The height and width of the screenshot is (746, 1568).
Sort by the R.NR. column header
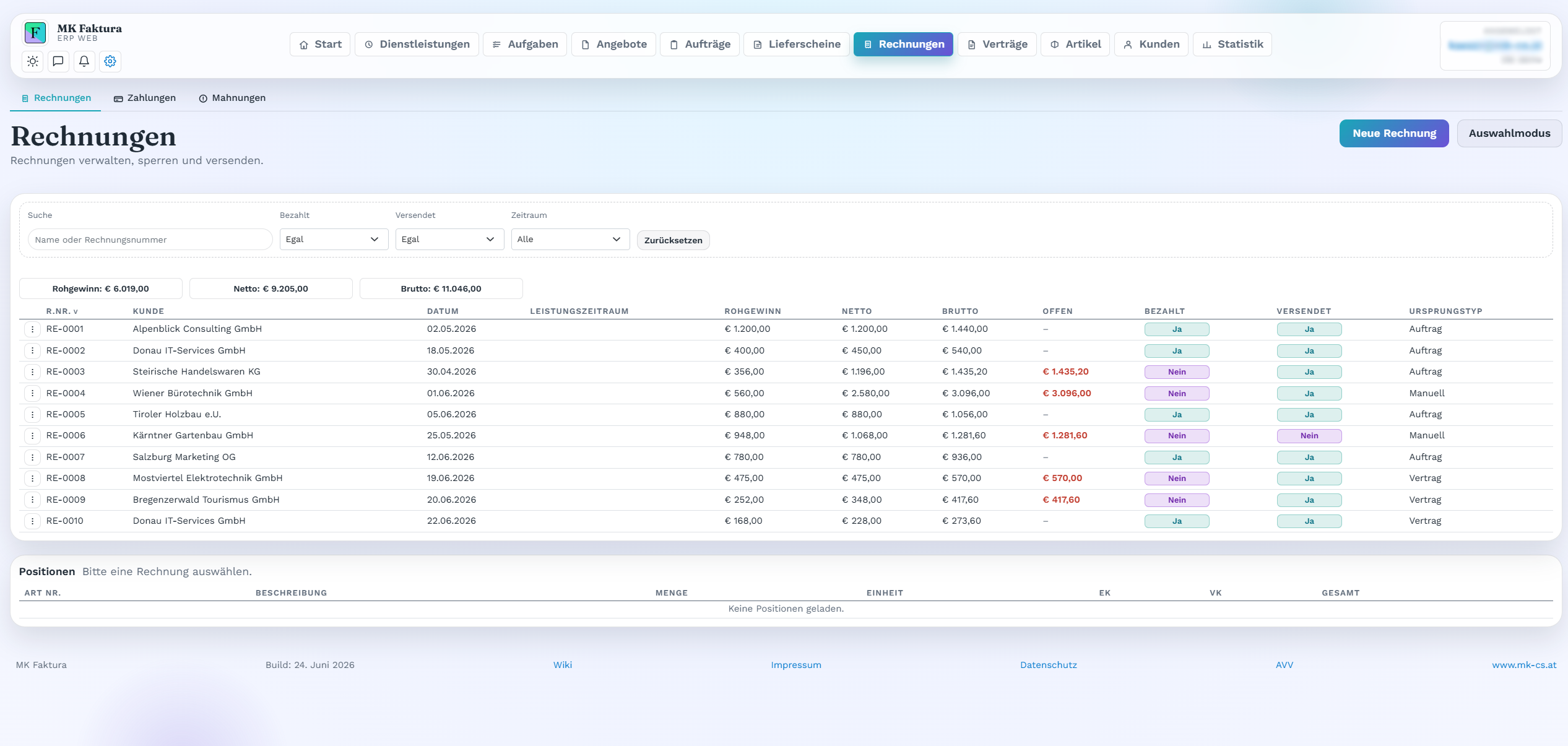click(62, 311)
